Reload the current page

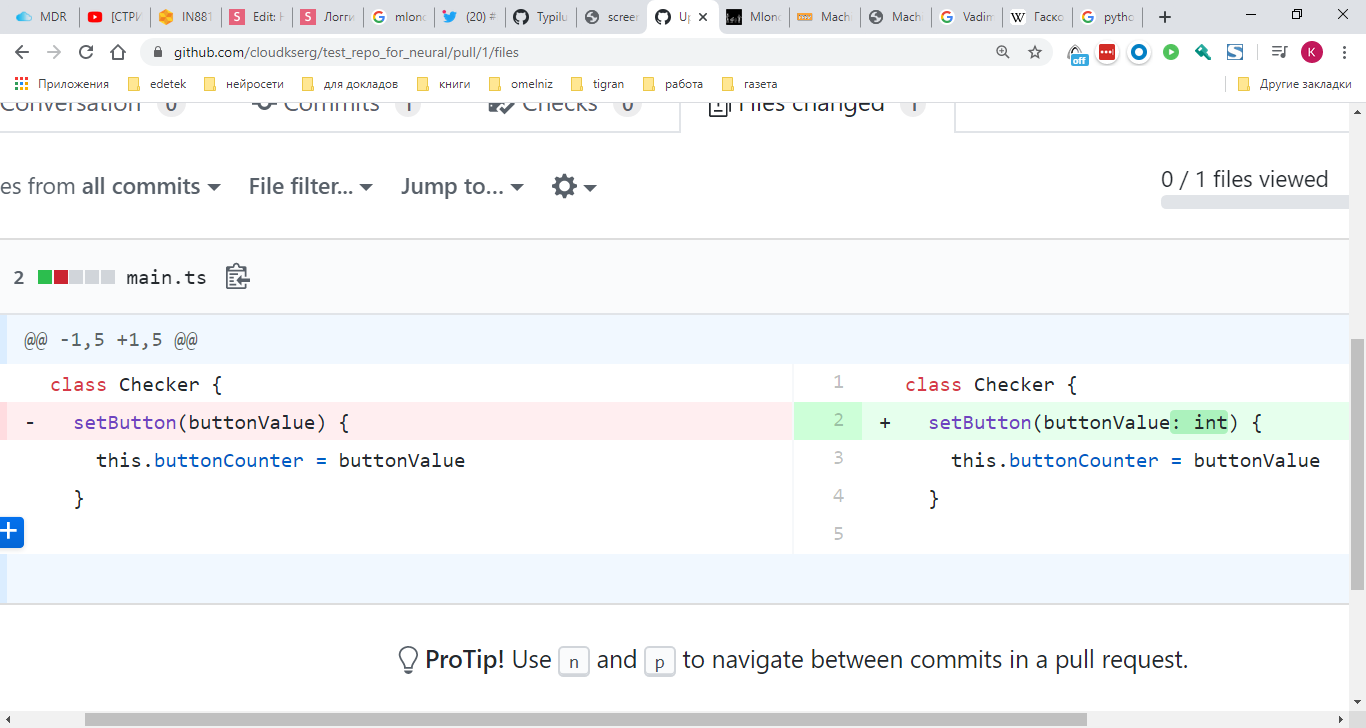86,52
